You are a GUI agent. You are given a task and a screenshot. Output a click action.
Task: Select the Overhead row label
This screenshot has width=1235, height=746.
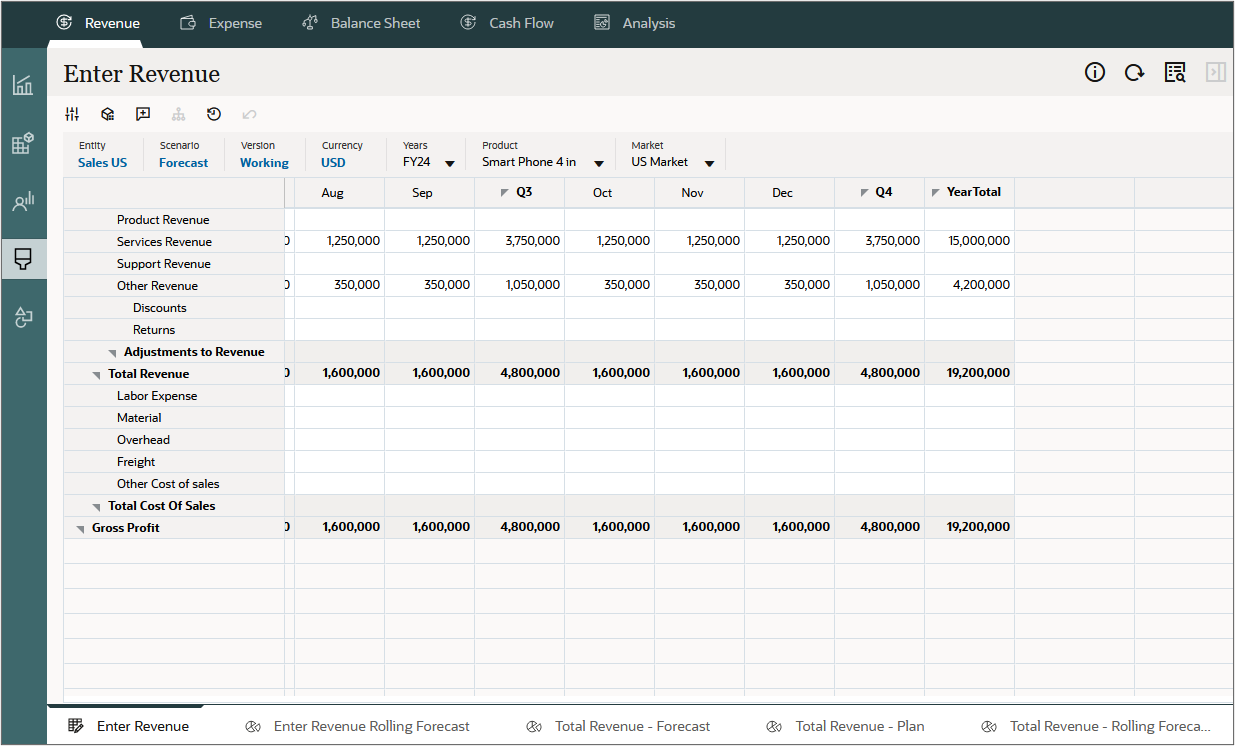(143, 439)
